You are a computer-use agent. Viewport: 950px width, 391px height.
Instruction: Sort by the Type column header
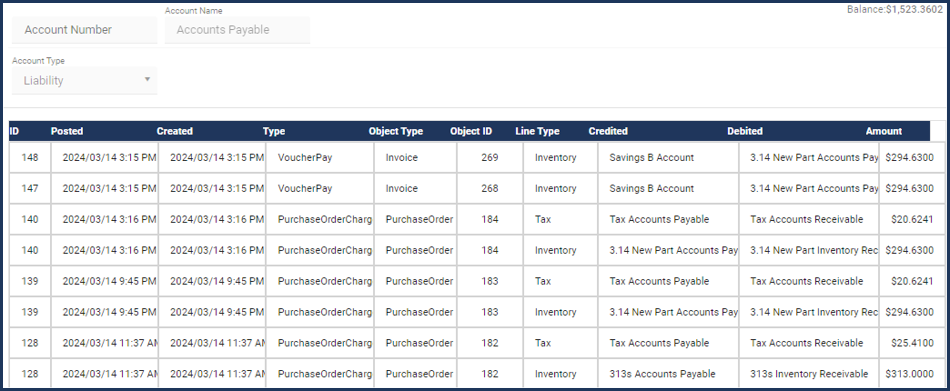coord(274,131)
